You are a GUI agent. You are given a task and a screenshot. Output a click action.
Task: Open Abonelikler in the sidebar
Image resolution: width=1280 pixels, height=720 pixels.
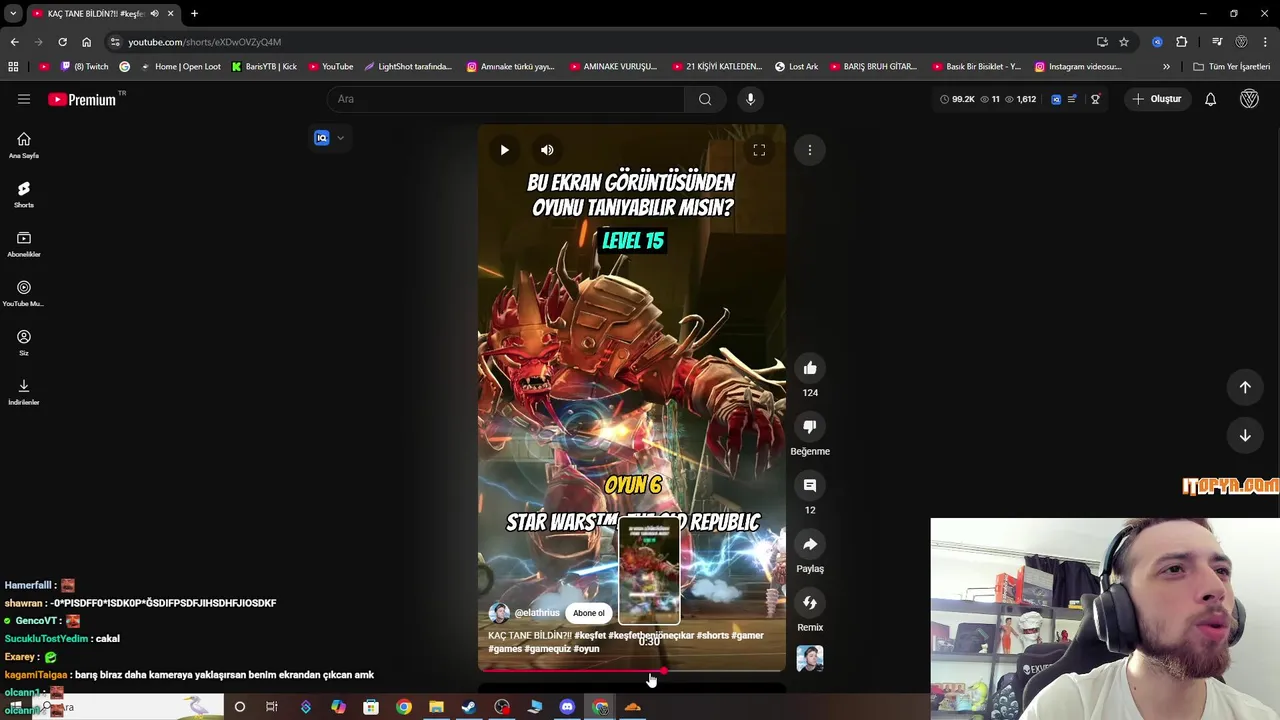coord(24,244)
